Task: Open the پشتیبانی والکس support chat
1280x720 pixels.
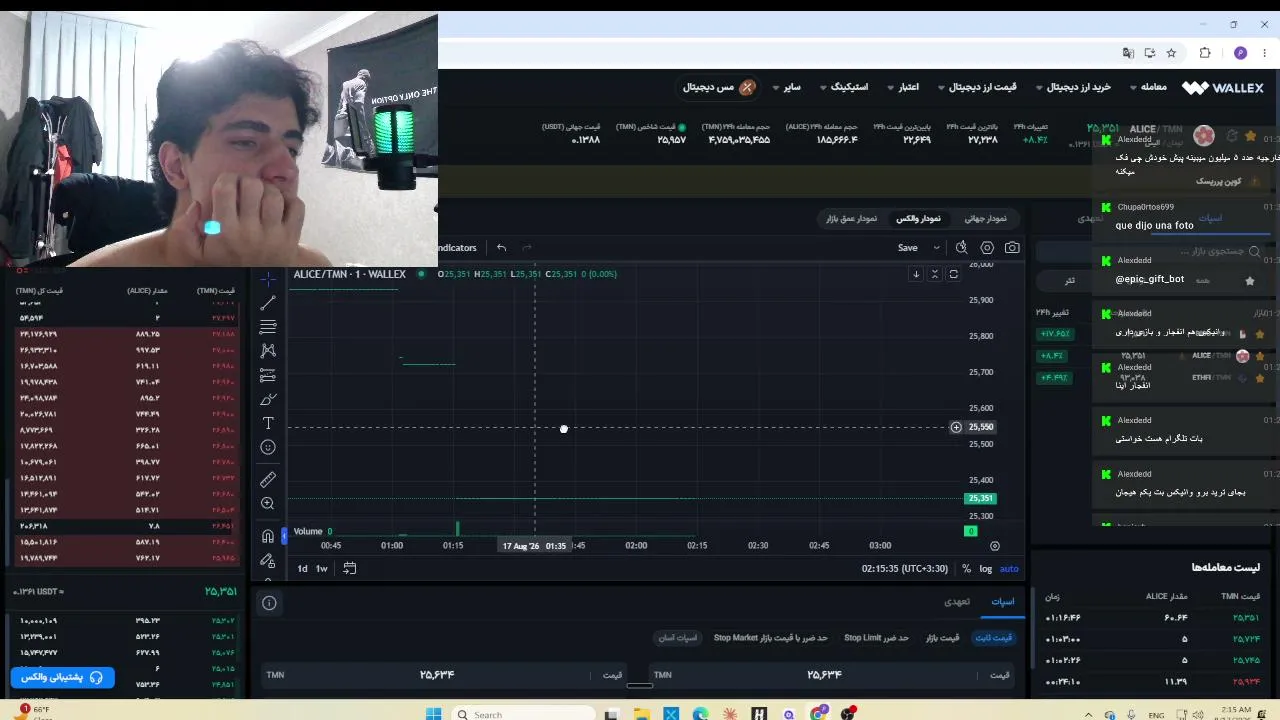Action: 62,677
